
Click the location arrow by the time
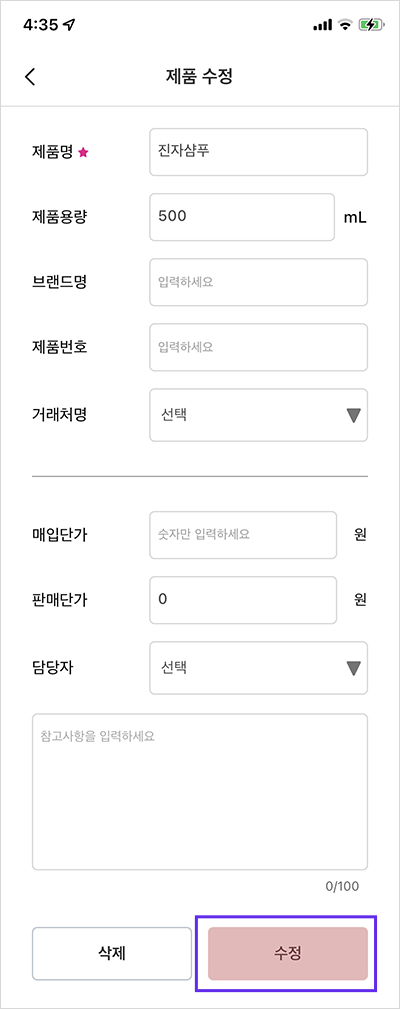(69, 24)
